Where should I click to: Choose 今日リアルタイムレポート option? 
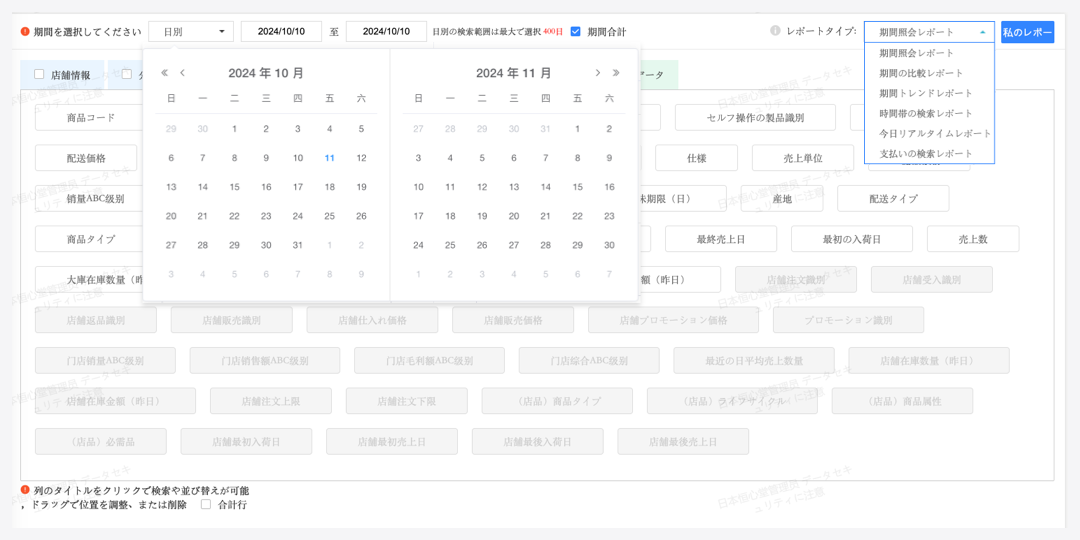(935, 133)
